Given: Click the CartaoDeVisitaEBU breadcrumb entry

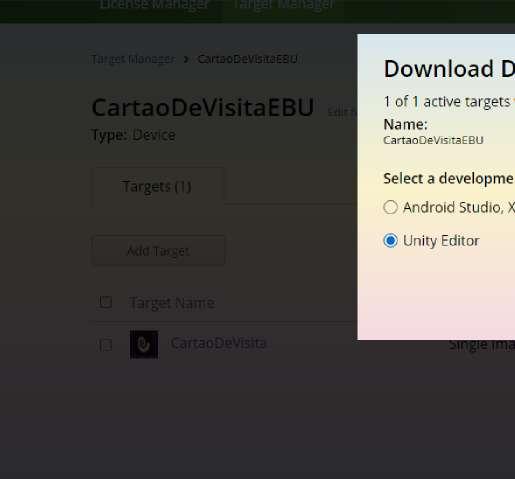Looking at the screenshot, I should coord(248,59).
